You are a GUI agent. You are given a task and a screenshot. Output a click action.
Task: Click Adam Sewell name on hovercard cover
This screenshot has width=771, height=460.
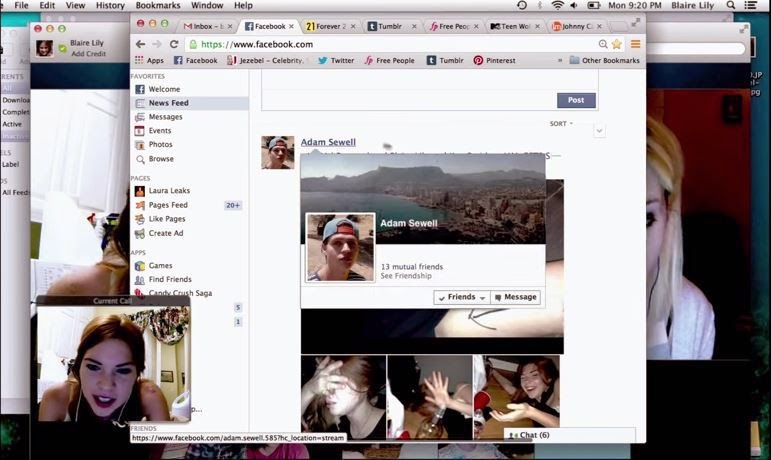pyautogui.click(x=409, y=223)
